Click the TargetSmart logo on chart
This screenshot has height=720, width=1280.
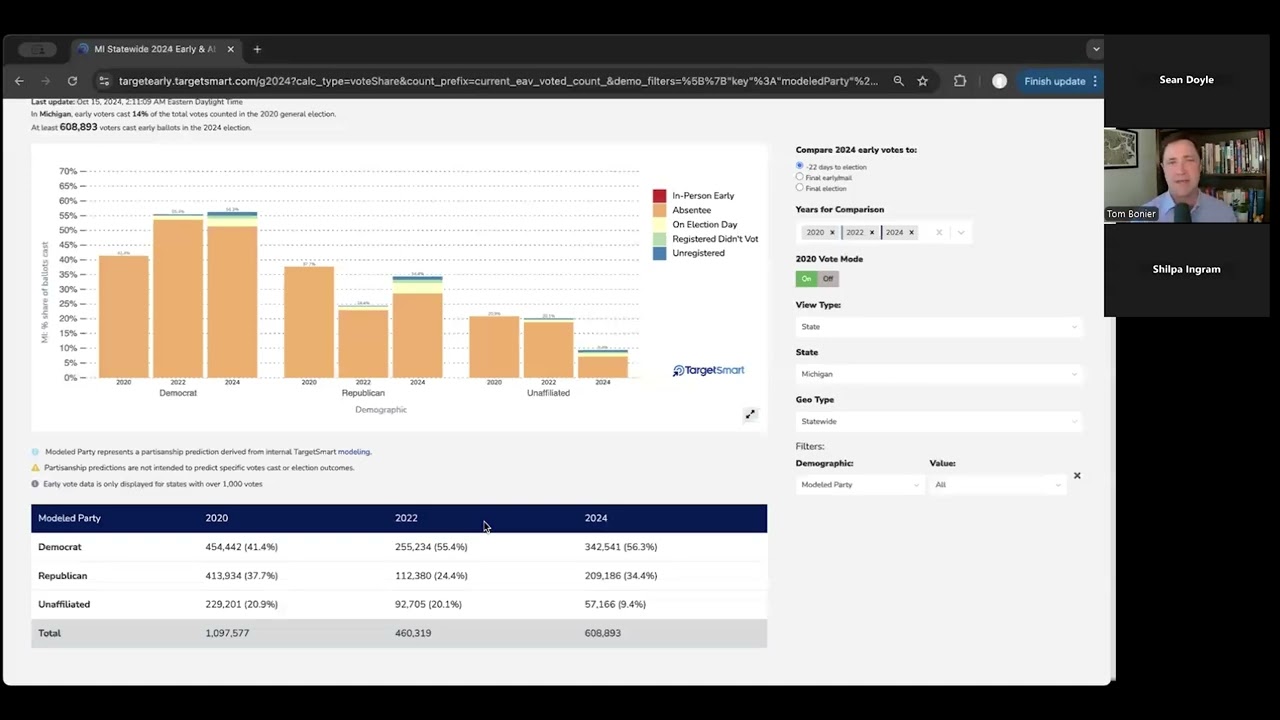[708, 370]
